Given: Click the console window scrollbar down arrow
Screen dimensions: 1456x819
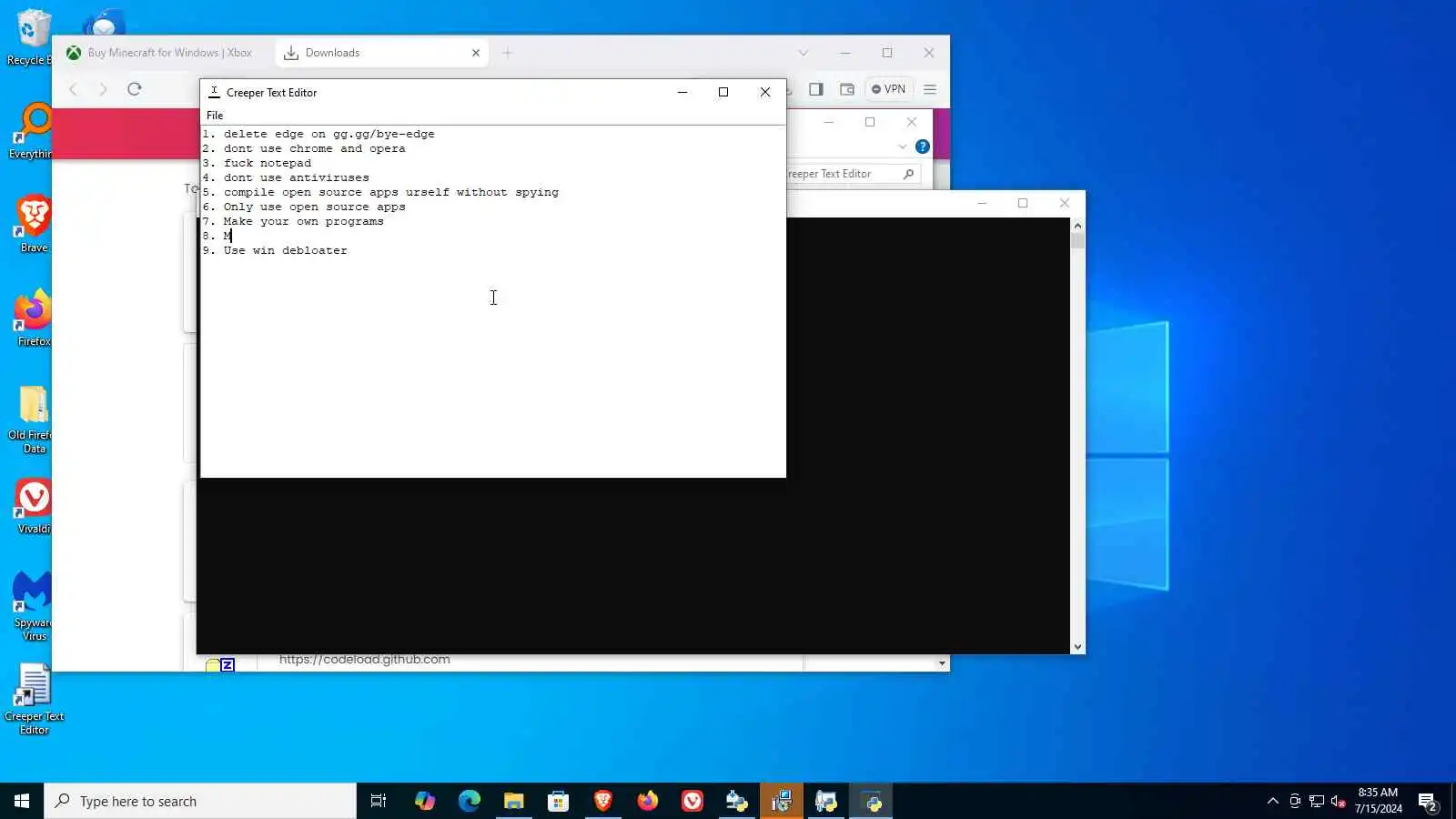Looking at the screenshot, I should tap(1077, 647).
